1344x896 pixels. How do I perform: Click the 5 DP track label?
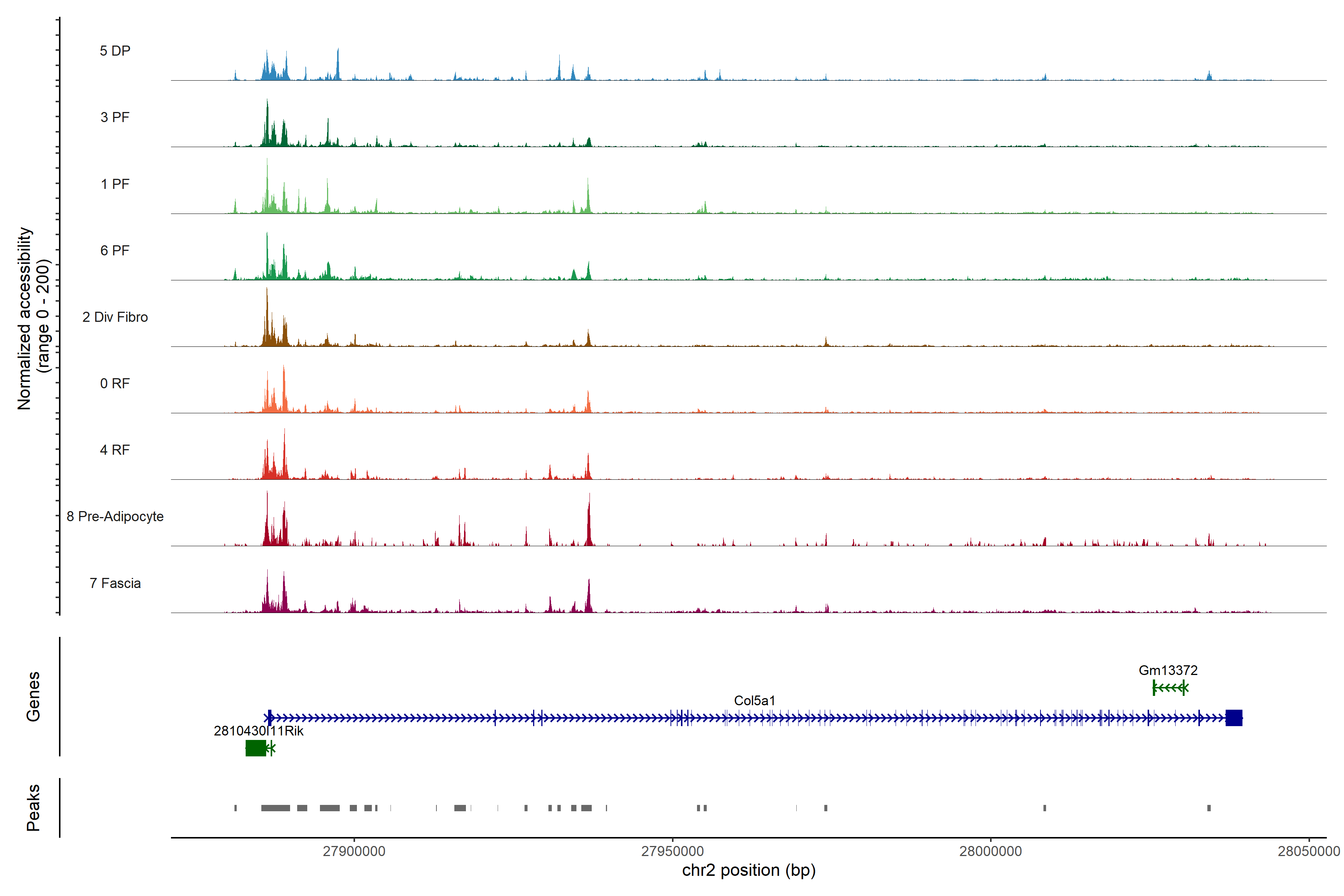[x=115, y=51]
